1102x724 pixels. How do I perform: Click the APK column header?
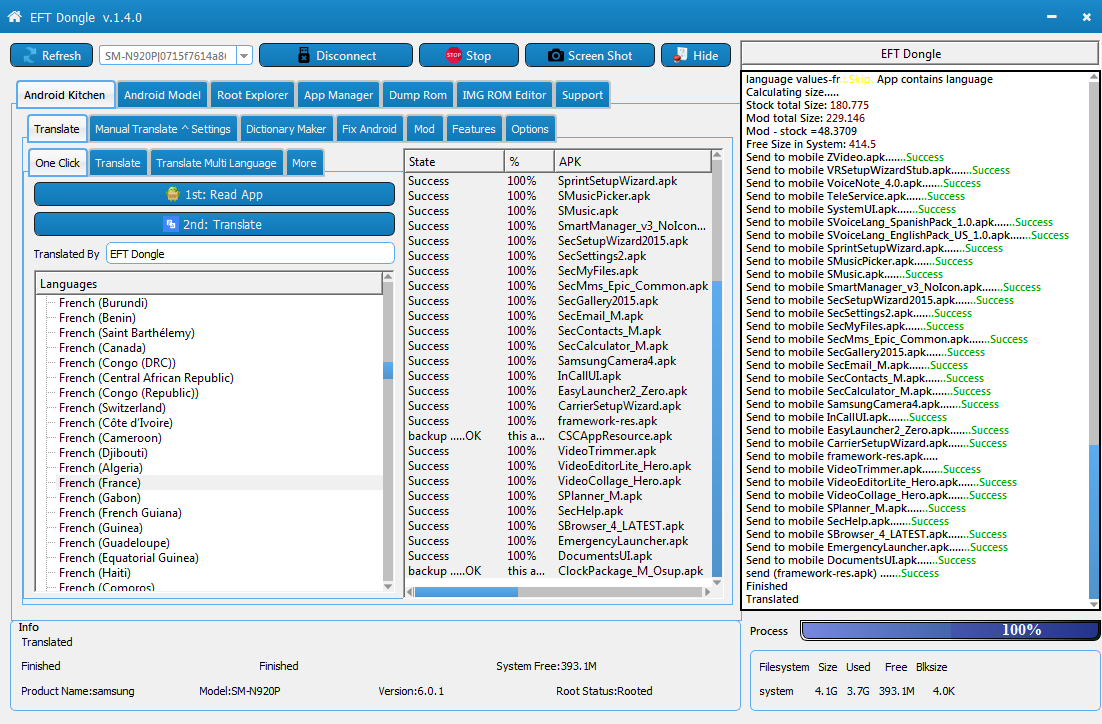633,162
